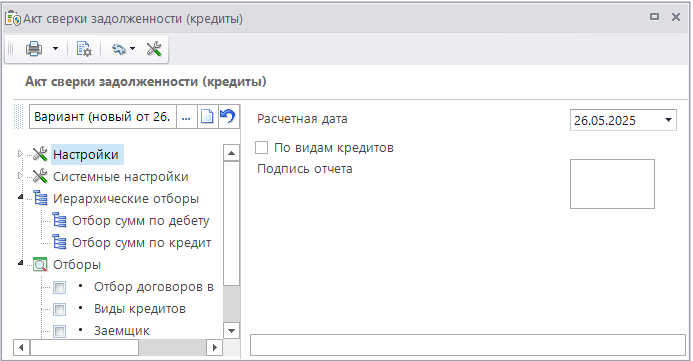Select the Отборы tree item

[x=77, y=265]
